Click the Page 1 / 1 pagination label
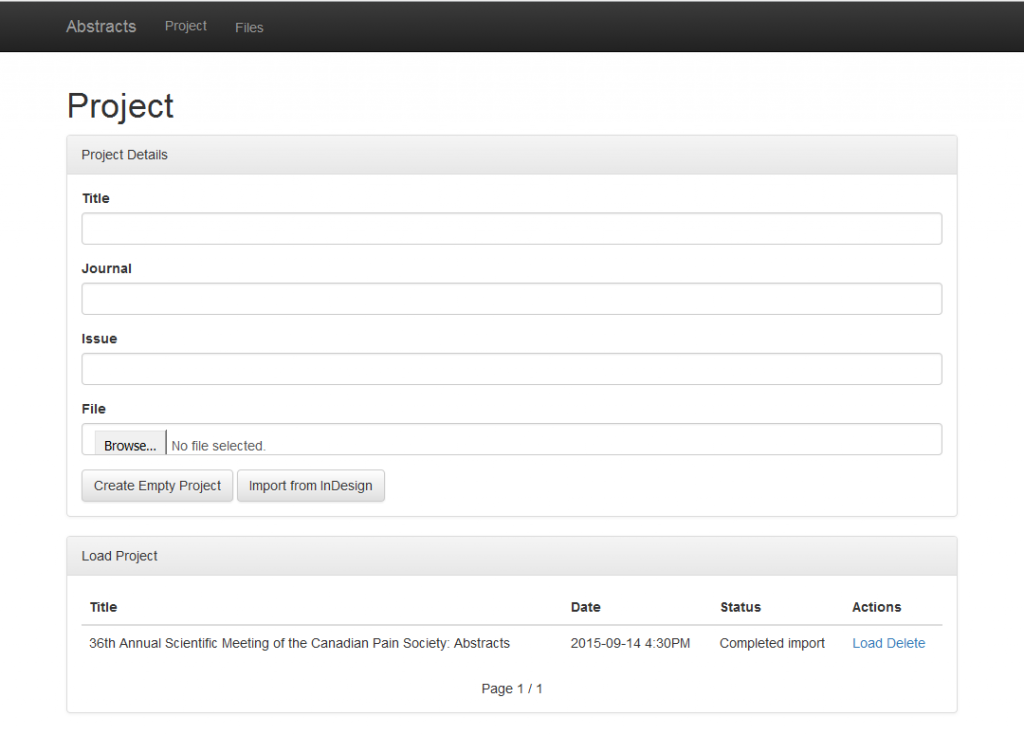Image resolution: width=1024 pixels, height=735 pixels. click(x=512, y=688)
